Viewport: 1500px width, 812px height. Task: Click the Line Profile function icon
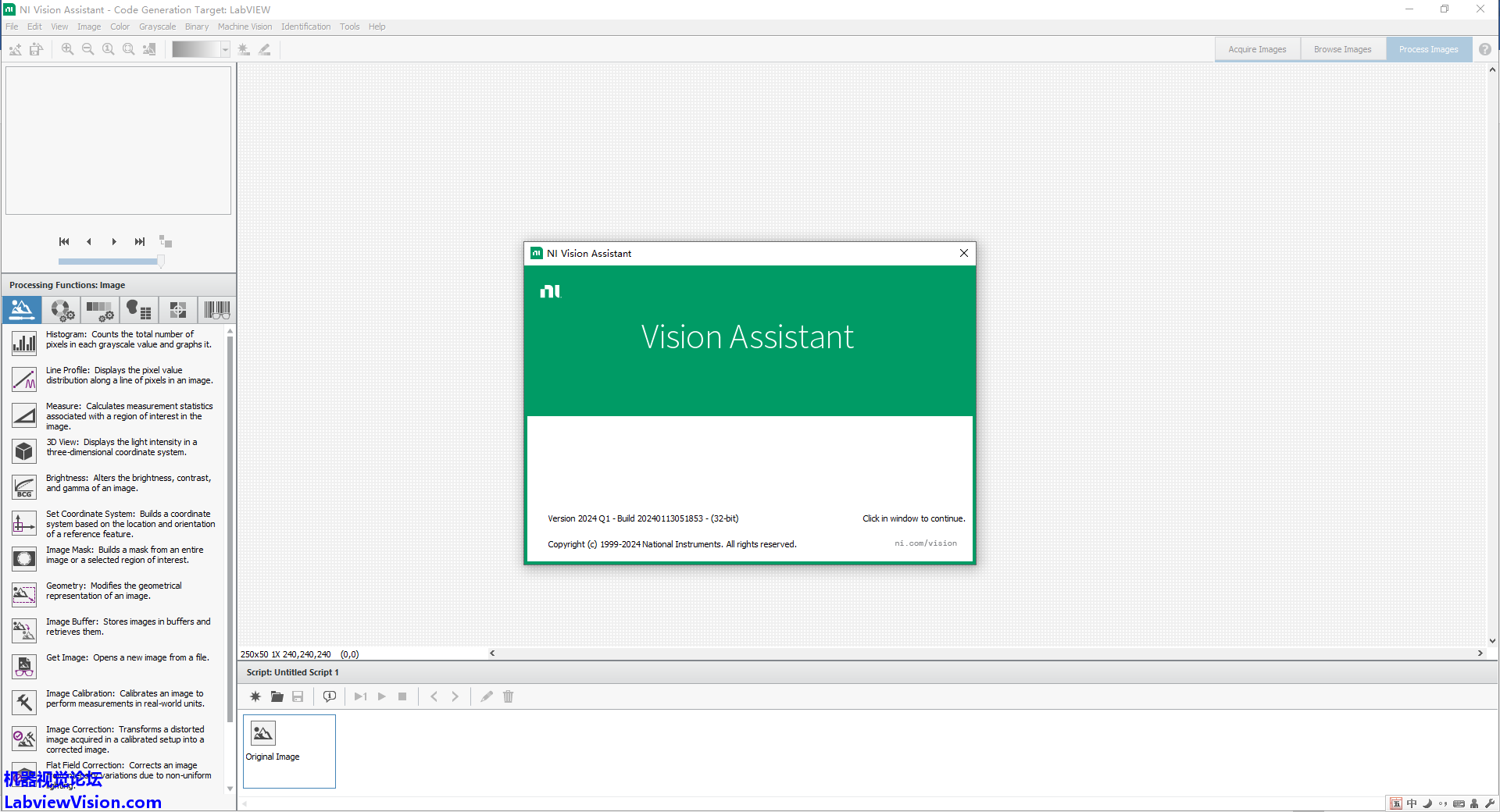[x=24, y=379]
